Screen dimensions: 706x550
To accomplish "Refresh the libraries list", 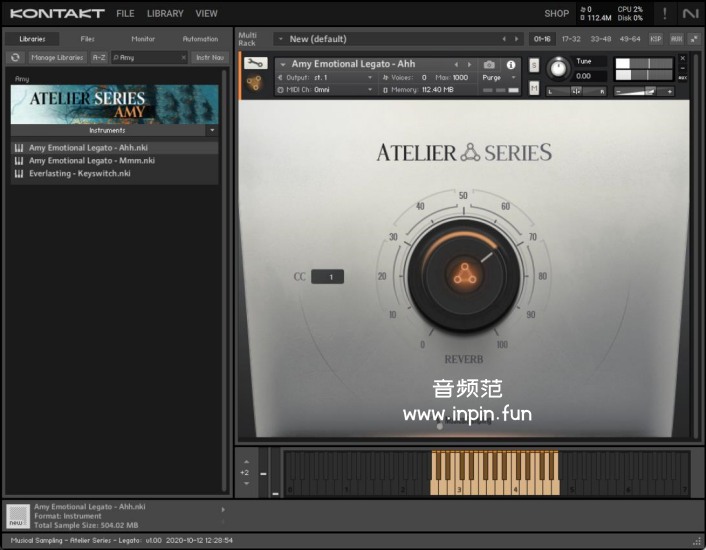I will (x=15, y=58).
